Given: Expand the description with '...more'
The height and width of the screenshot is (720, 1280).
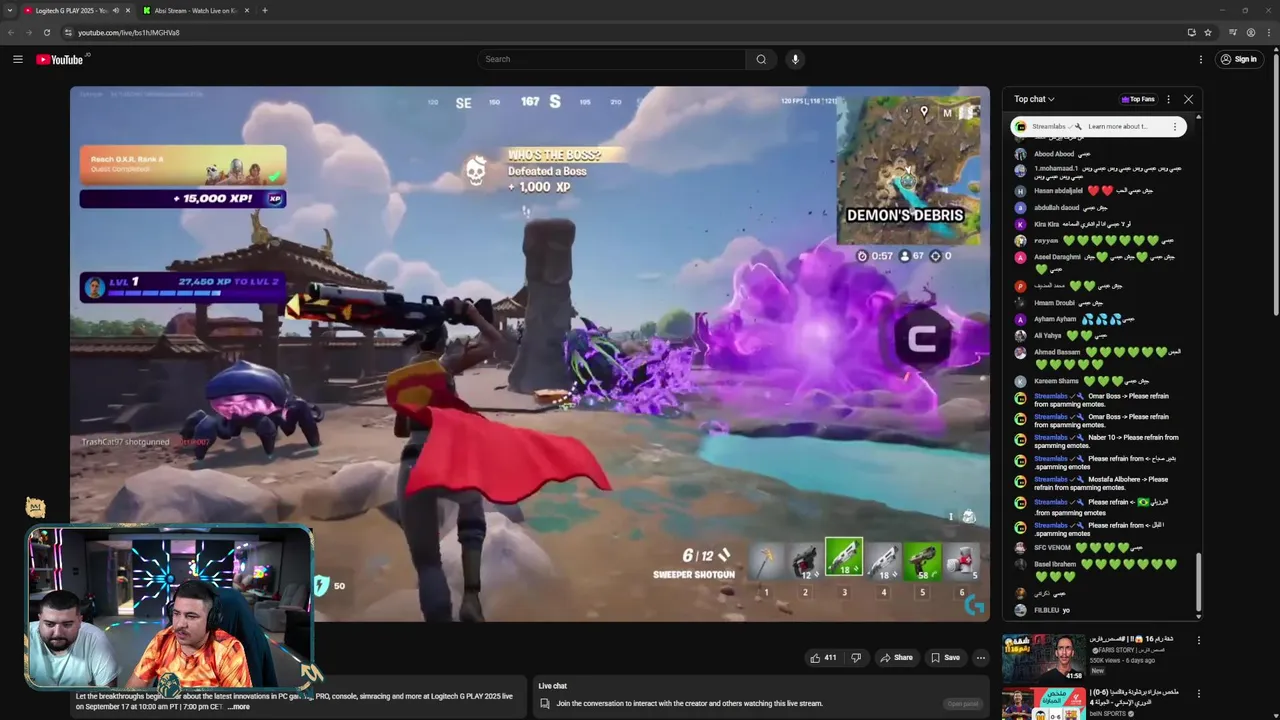Looking at the screenshot, I should point(239,707).
